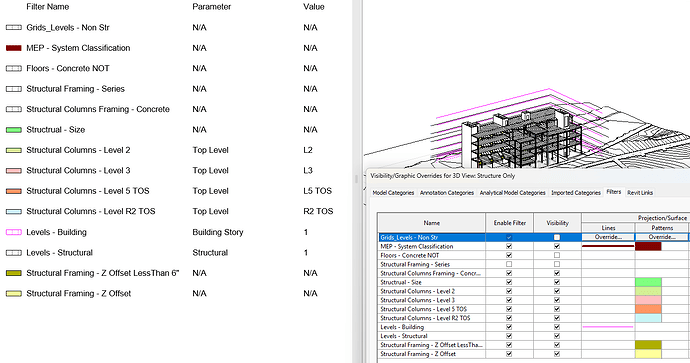690x363 pixels.
Task: Toggle Visibility for Structural Columns - Level 2
Action: pos(557,291)
